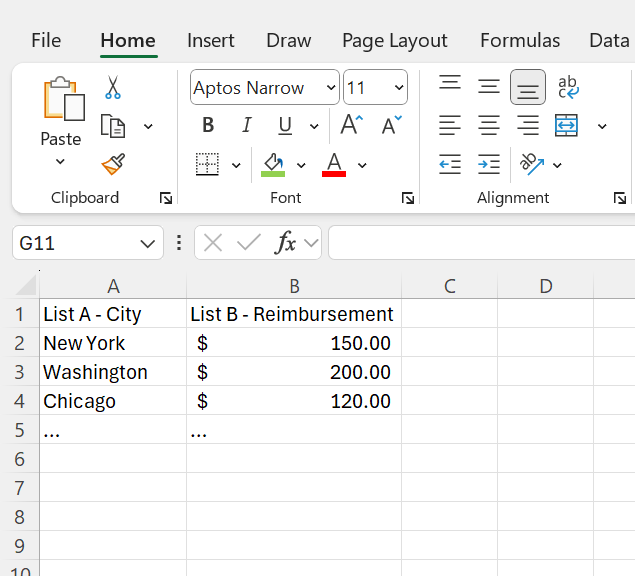Open the Insert tab
This screenshot has width=635, height=576.
211,41
